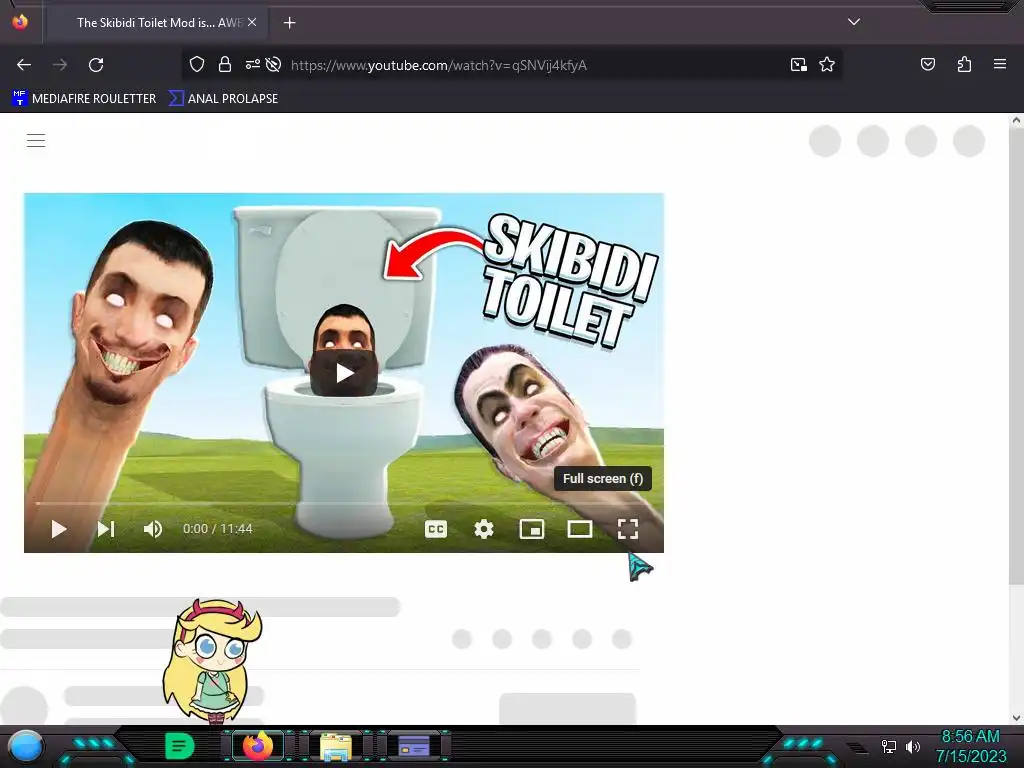The width and height of the screenshot is (1024, 768).
Task: Open Firefox extensions menu
Action: [965, 64]
